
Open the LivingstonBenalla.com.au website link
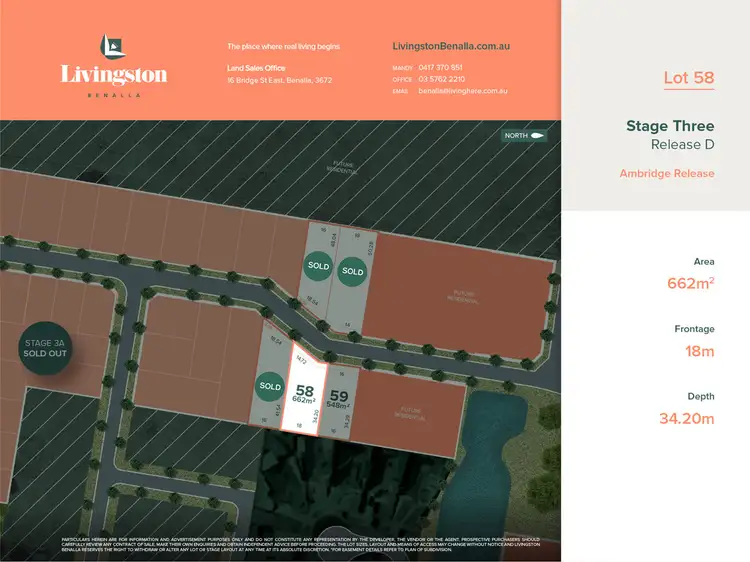pos(451,47)
